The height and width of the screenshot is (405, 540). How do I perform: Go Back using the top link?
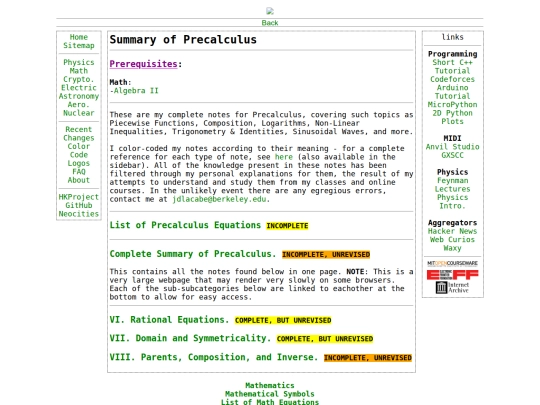point(270,23)
